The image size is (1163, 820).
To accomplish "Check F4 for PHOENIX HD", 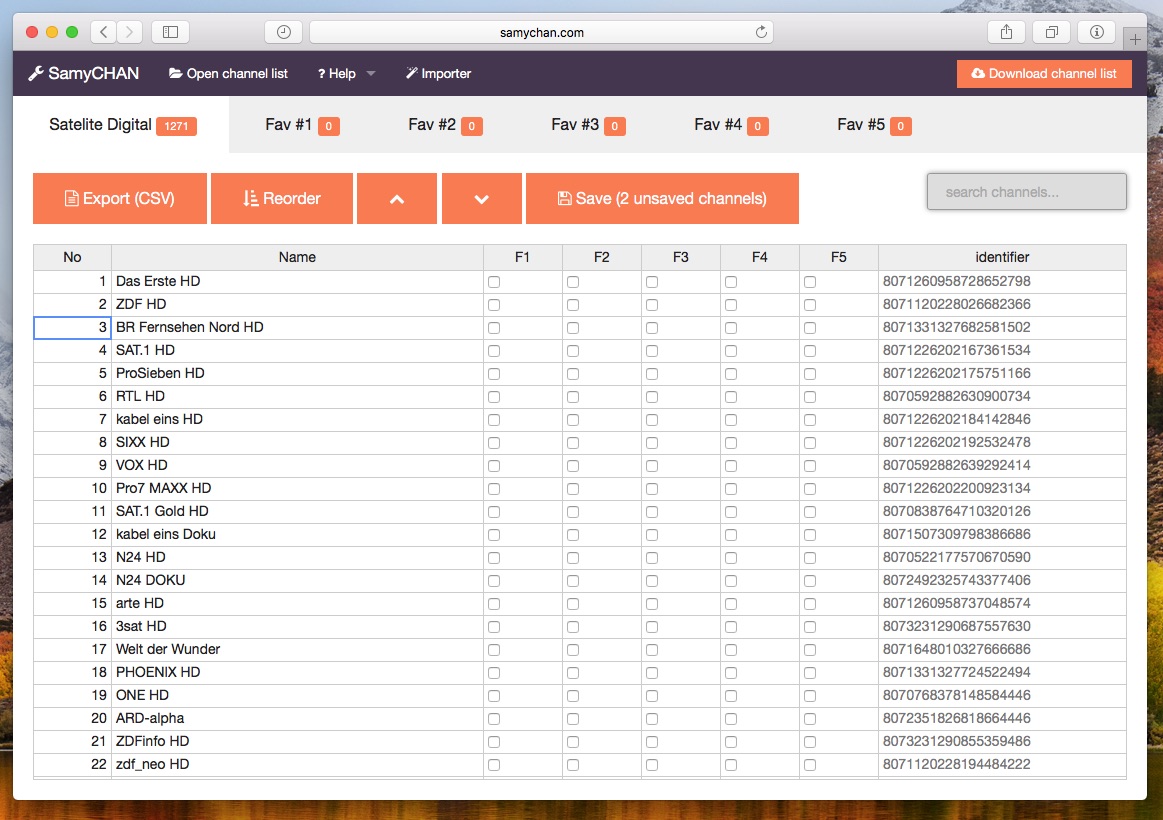I will (731, 672).
